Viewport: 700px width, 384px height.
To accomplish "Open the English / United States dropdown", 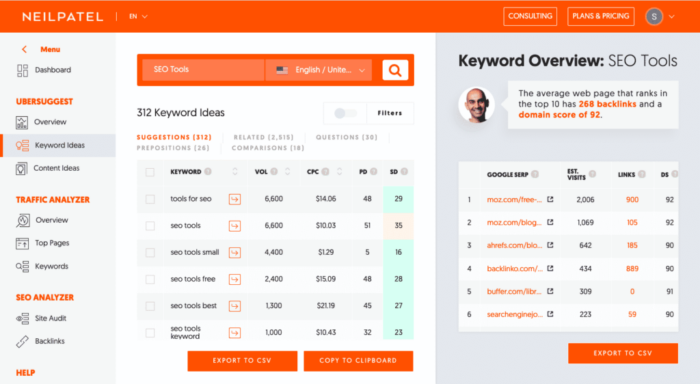I will [x=319, y=70].
